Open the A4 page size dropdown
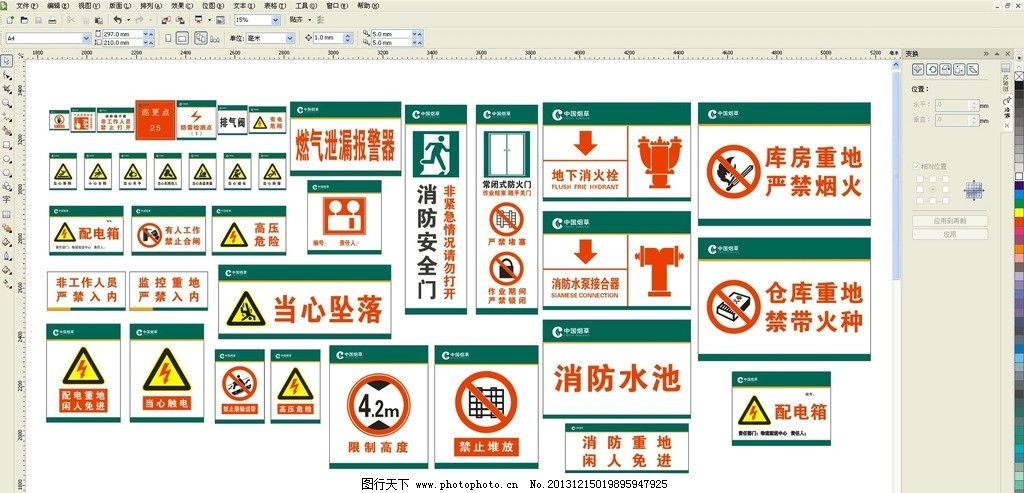Screen dimensions: 1024x493 pyautogui.click(x=86, y=39)
